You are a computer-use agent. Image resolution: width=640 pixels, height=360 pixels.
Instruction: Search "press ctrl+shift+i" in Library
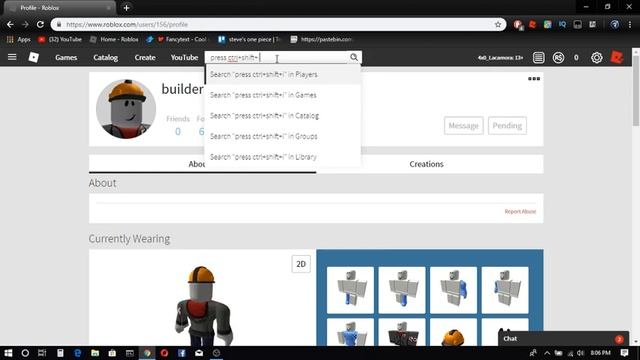click(283, 157)
